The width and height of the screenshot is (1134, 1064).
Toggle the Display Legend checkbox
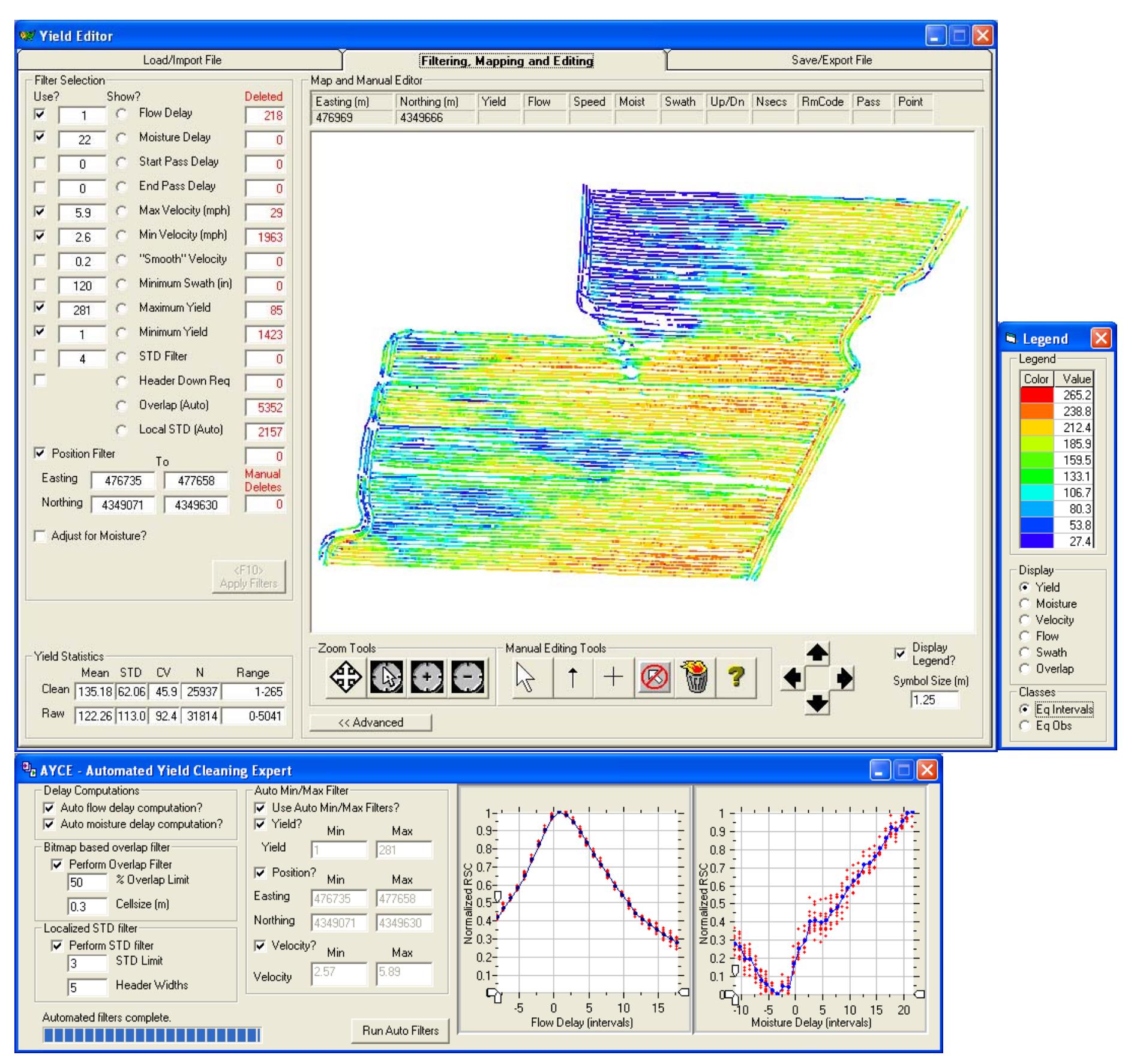click(x=900, y=654)
